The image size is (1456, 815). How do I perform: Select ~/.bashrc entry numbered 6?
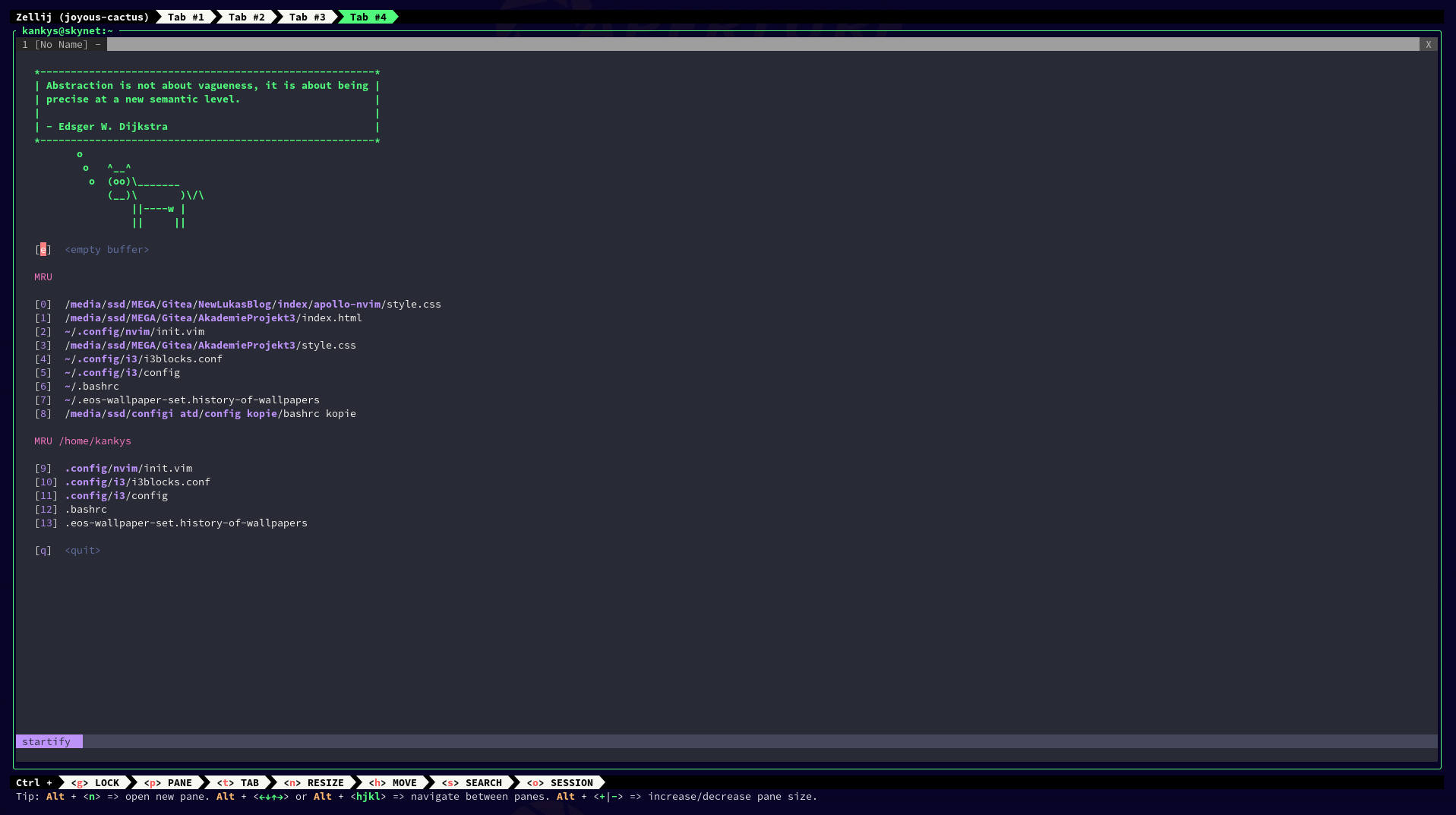(x=92, y=387)
